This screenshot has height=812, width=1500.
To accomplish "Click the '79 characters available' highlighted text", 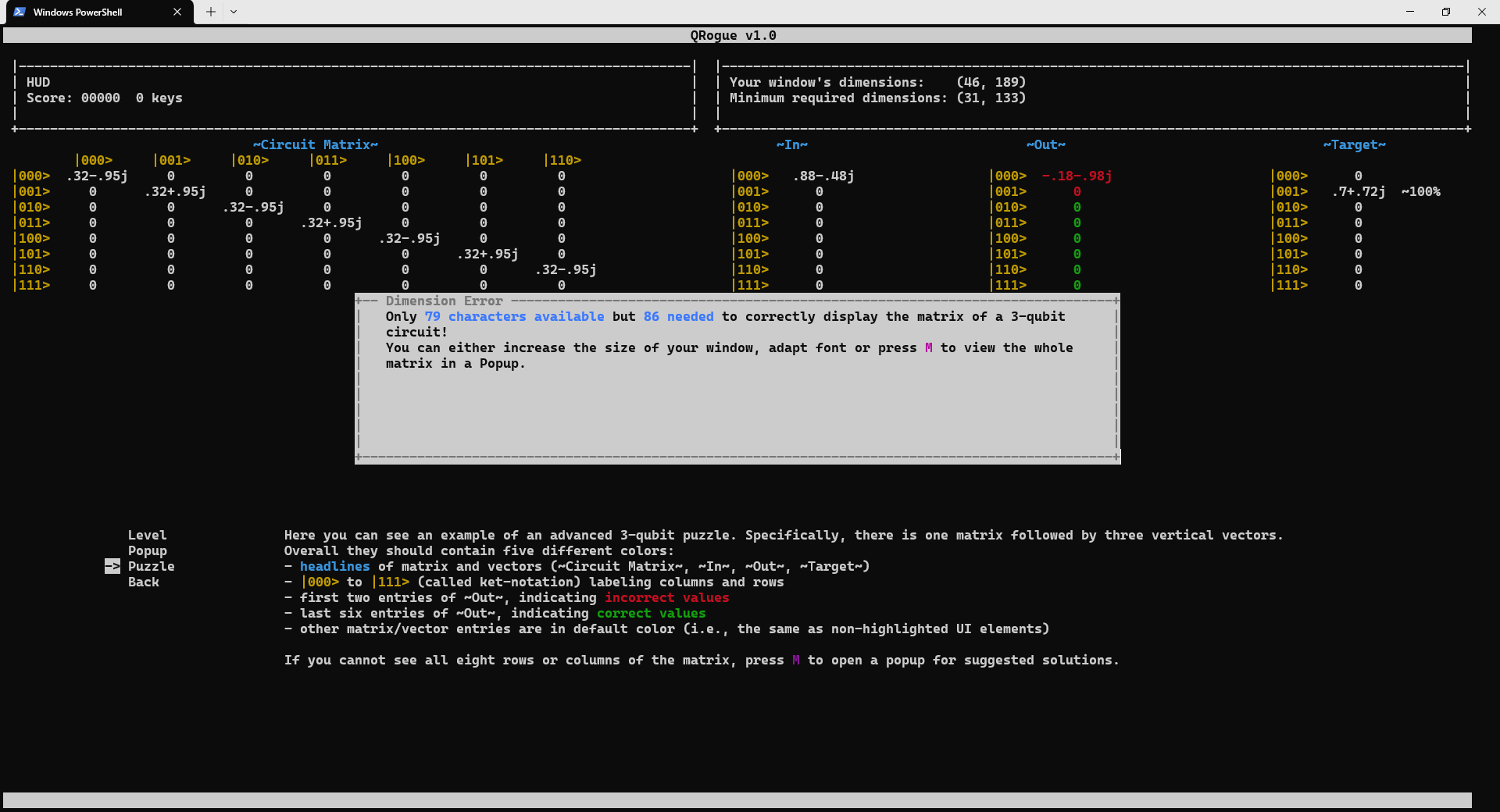I will pos(514,316).
